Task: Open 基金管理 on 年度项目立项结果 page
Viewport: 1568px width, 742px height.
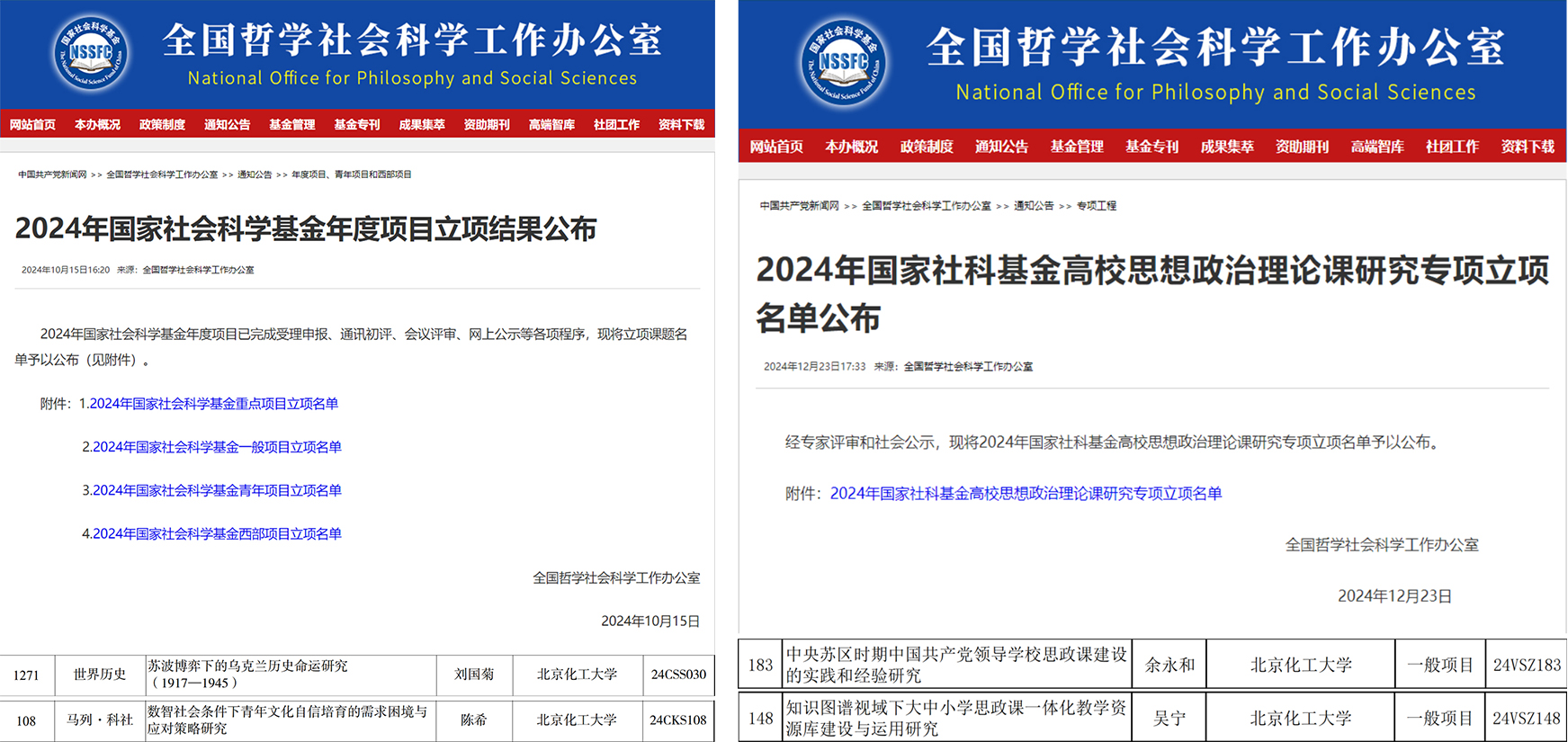Action: tap(292, 124)
